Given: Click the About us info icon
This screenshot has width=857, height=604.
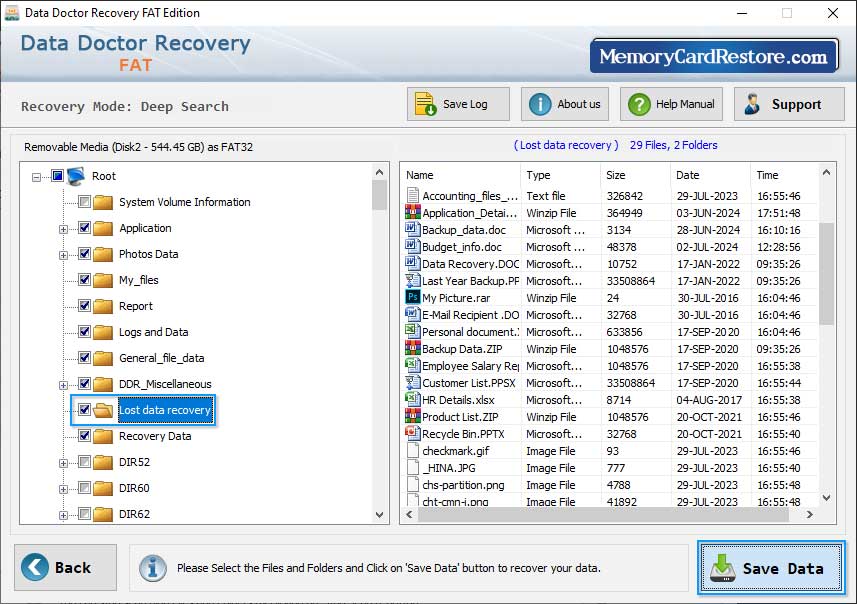Looking at the screenshot, I should click(540, 104).
